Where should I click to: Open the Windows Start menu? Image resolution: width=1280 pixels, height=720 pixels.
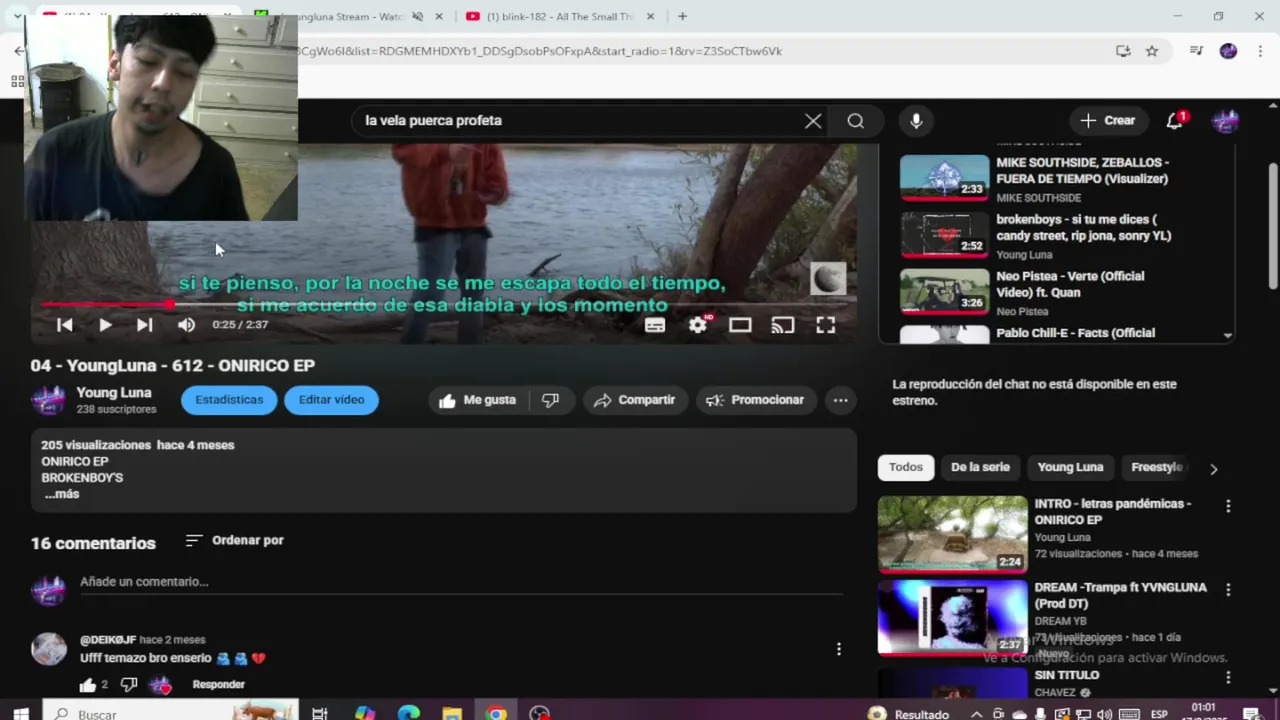21,713
